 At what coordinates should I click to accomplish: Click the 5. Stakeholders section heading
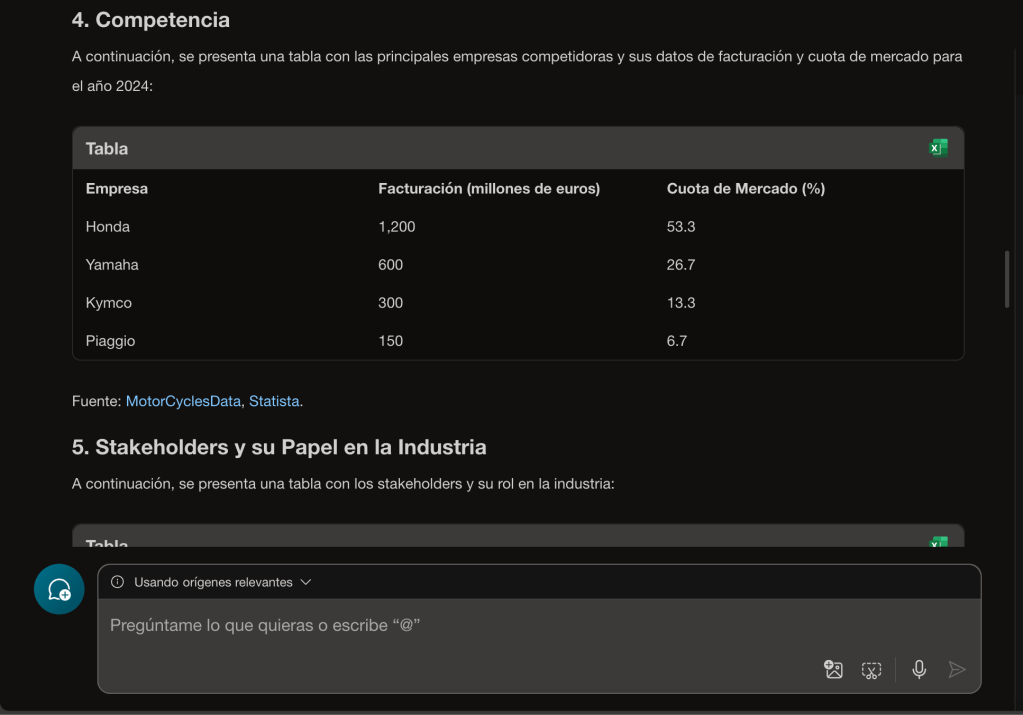[279, 446]
